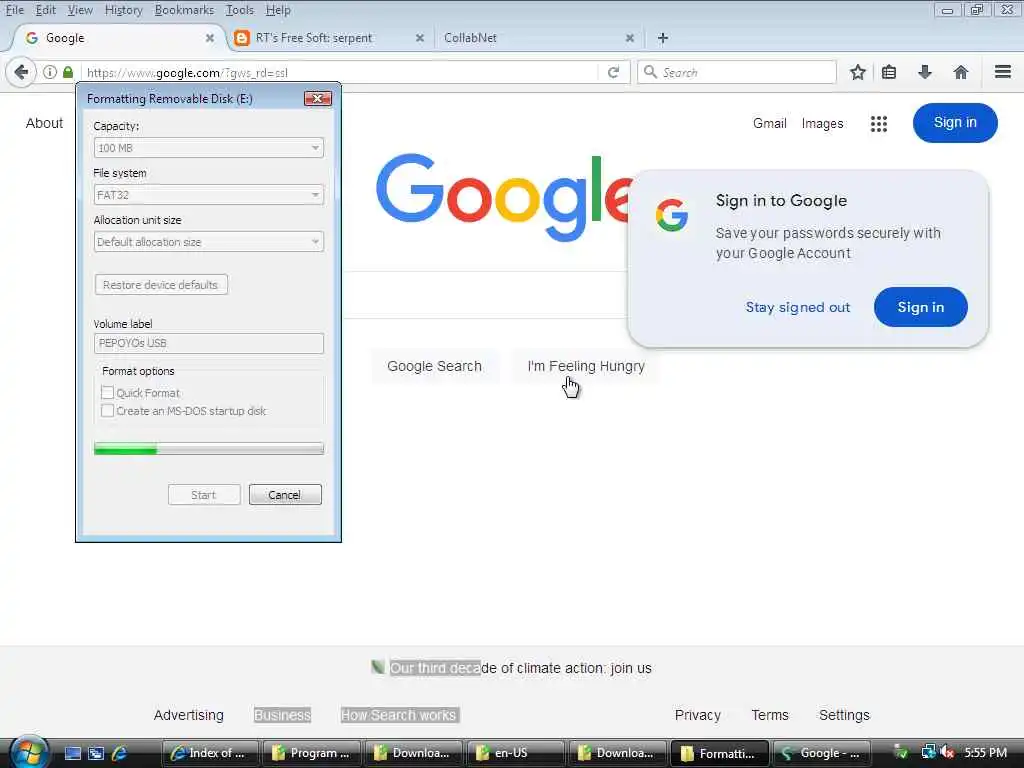The height and width of the screenshot is (768, 1024).
Task: Show bookmarks list icon in toolbar
Action: [x=889, y=72]
